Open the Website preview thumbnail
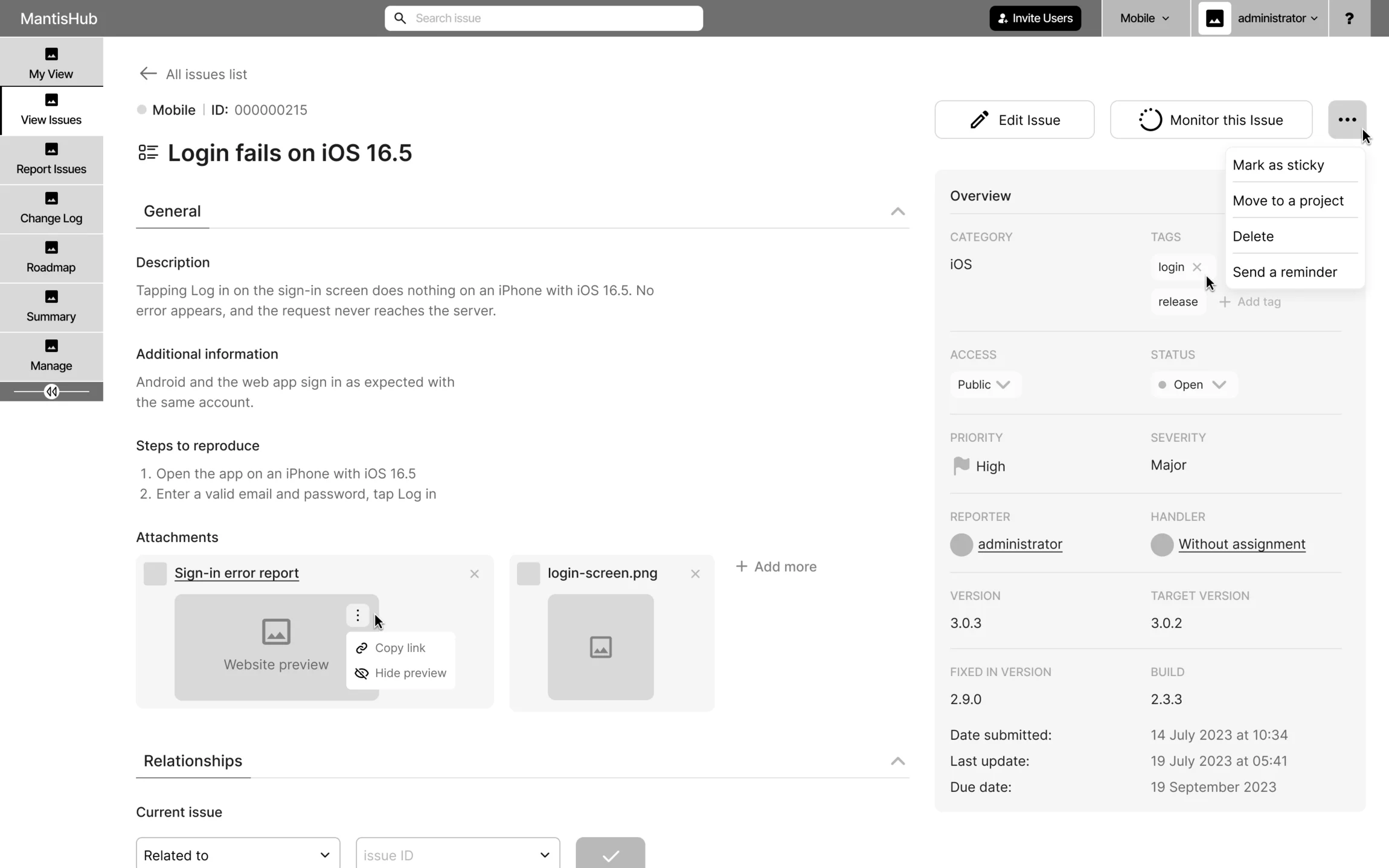The height and width of the screenshot is (868, 1389). pos(277,647)
